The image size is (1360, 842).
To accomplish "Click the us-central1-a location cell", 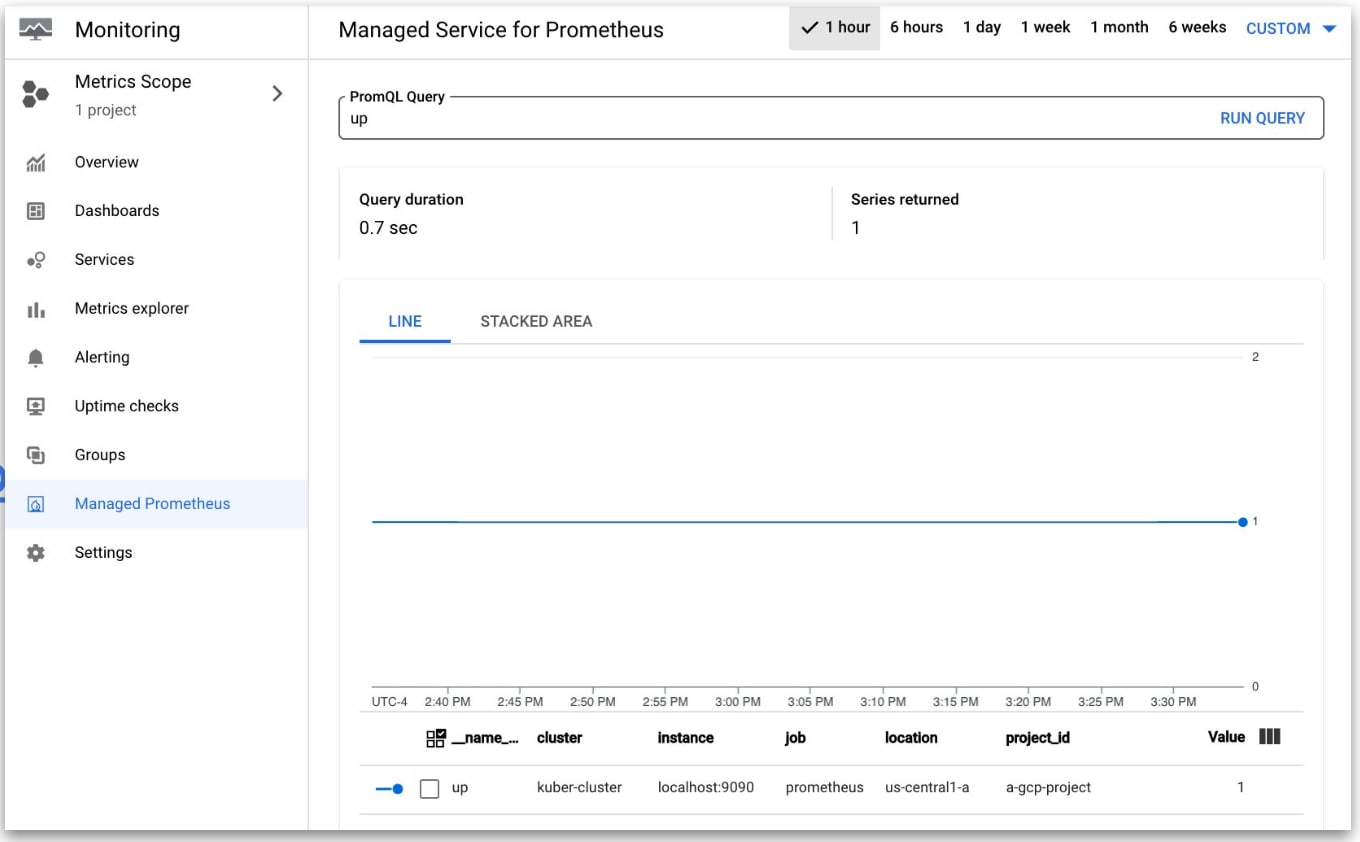I will coord(927,788).
